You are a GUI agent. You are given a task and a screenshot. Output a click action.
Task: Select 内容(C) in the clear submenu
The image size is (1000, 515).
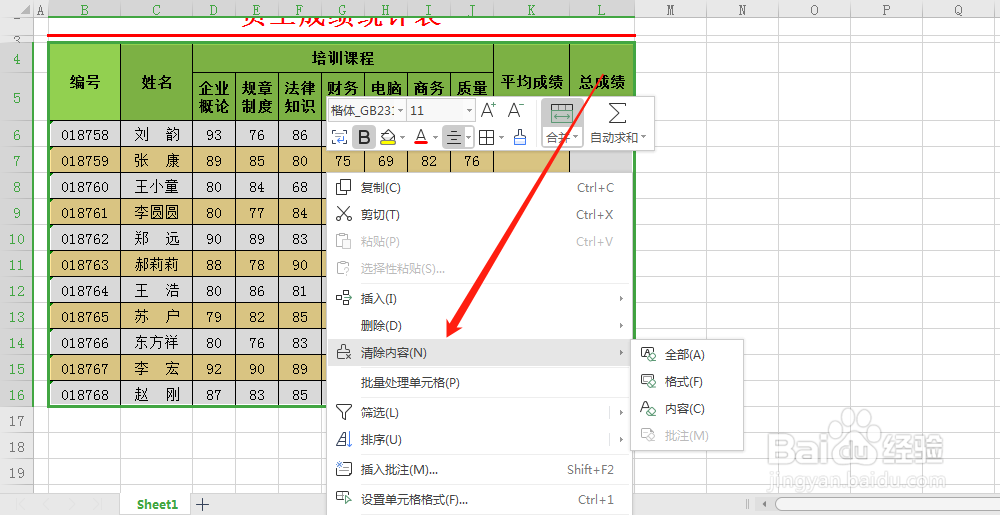(687, 409)
